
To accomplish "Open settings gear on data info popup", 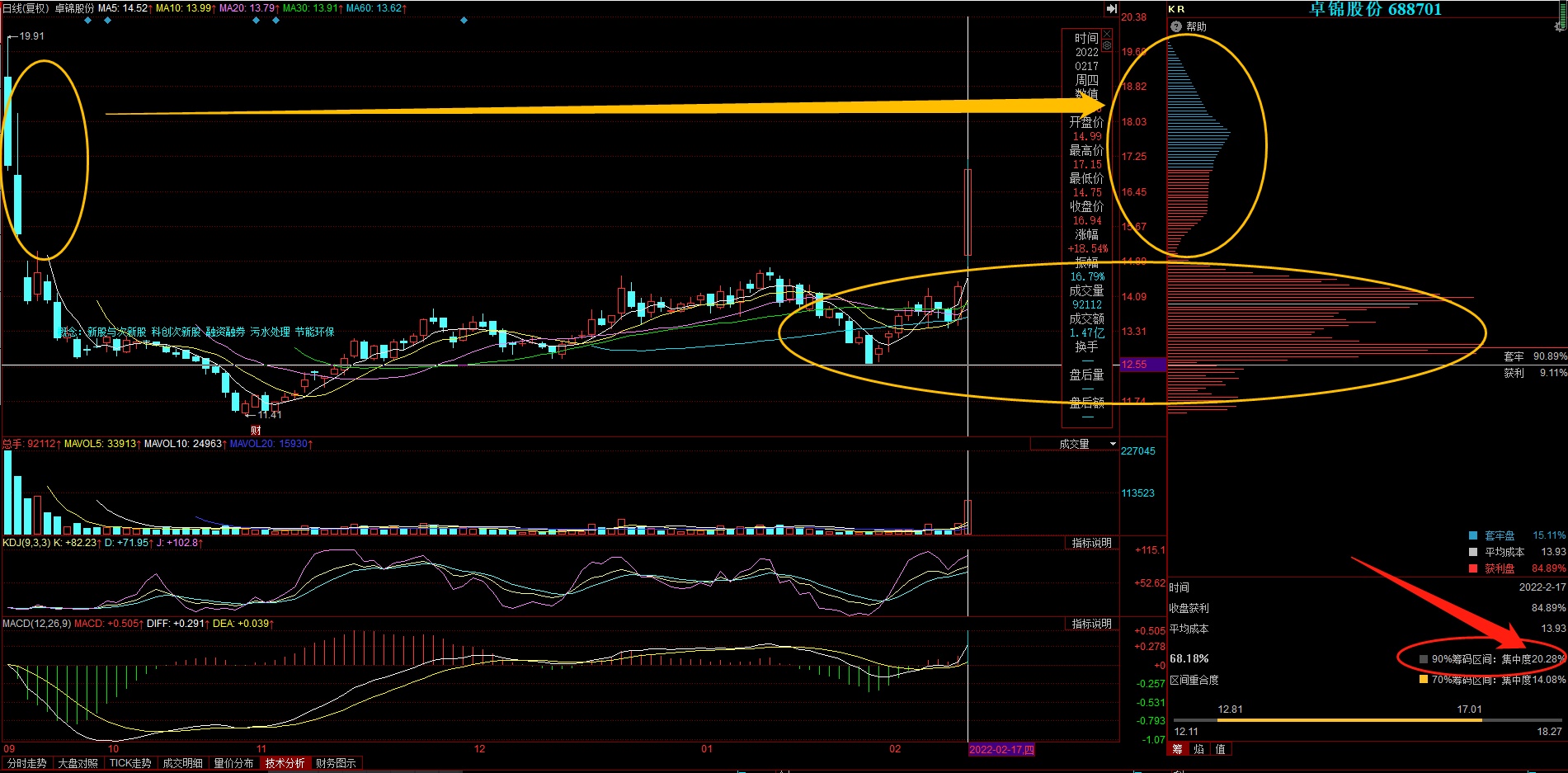I will (x=1107, y=45).
